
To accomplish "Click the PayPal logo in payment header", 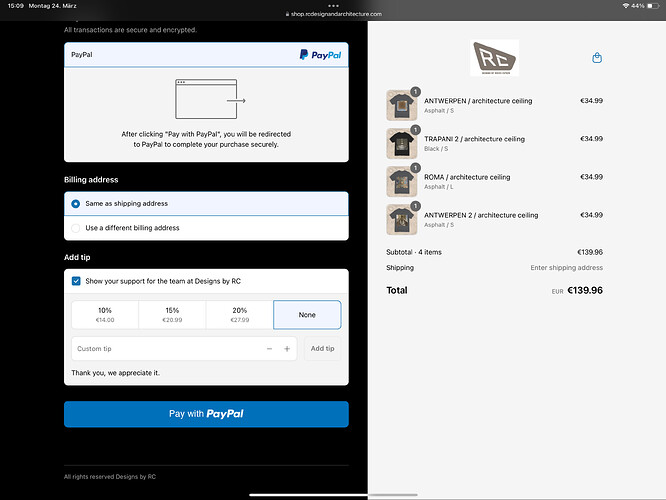I will pos(320,55).
